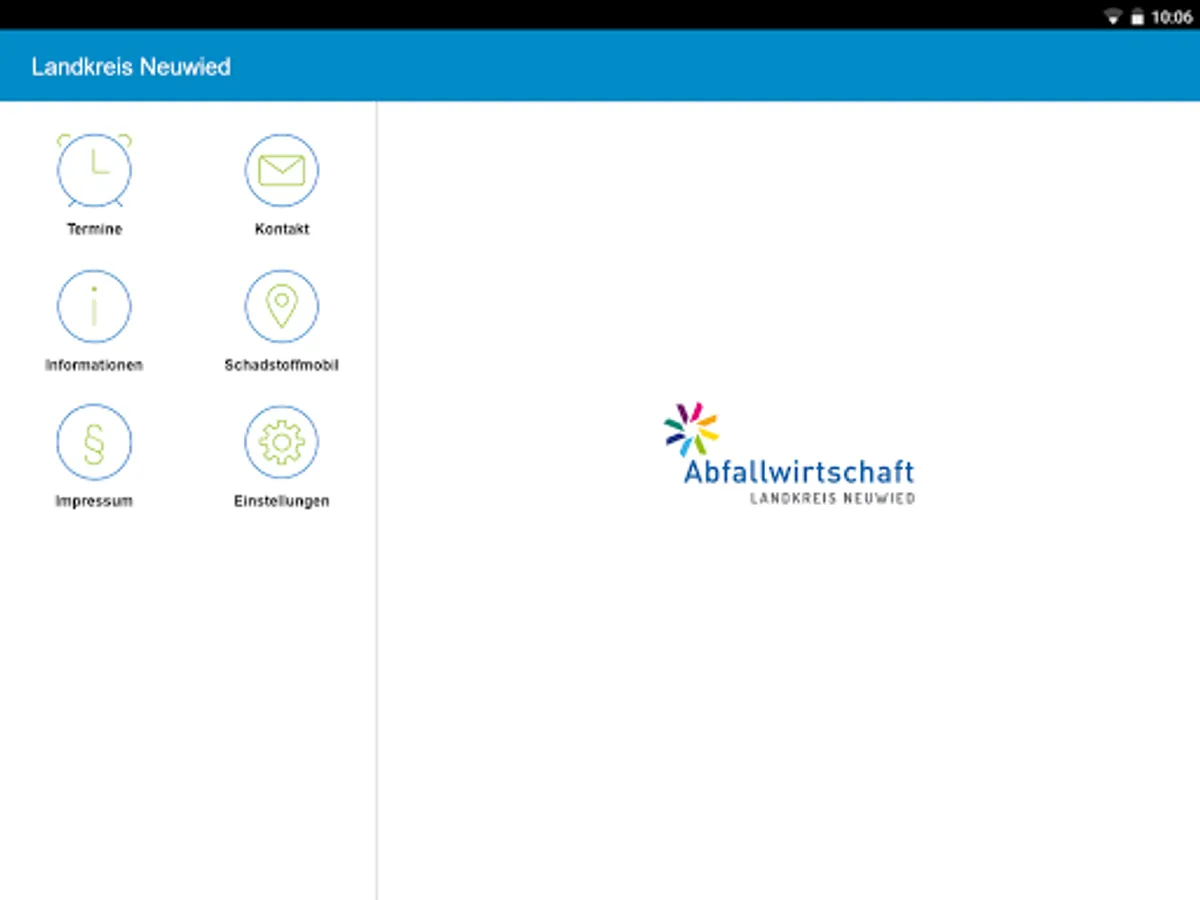Open the Kontakt envelope icon
Viewport: 1200px width, 900px height.
coord(282,171)
